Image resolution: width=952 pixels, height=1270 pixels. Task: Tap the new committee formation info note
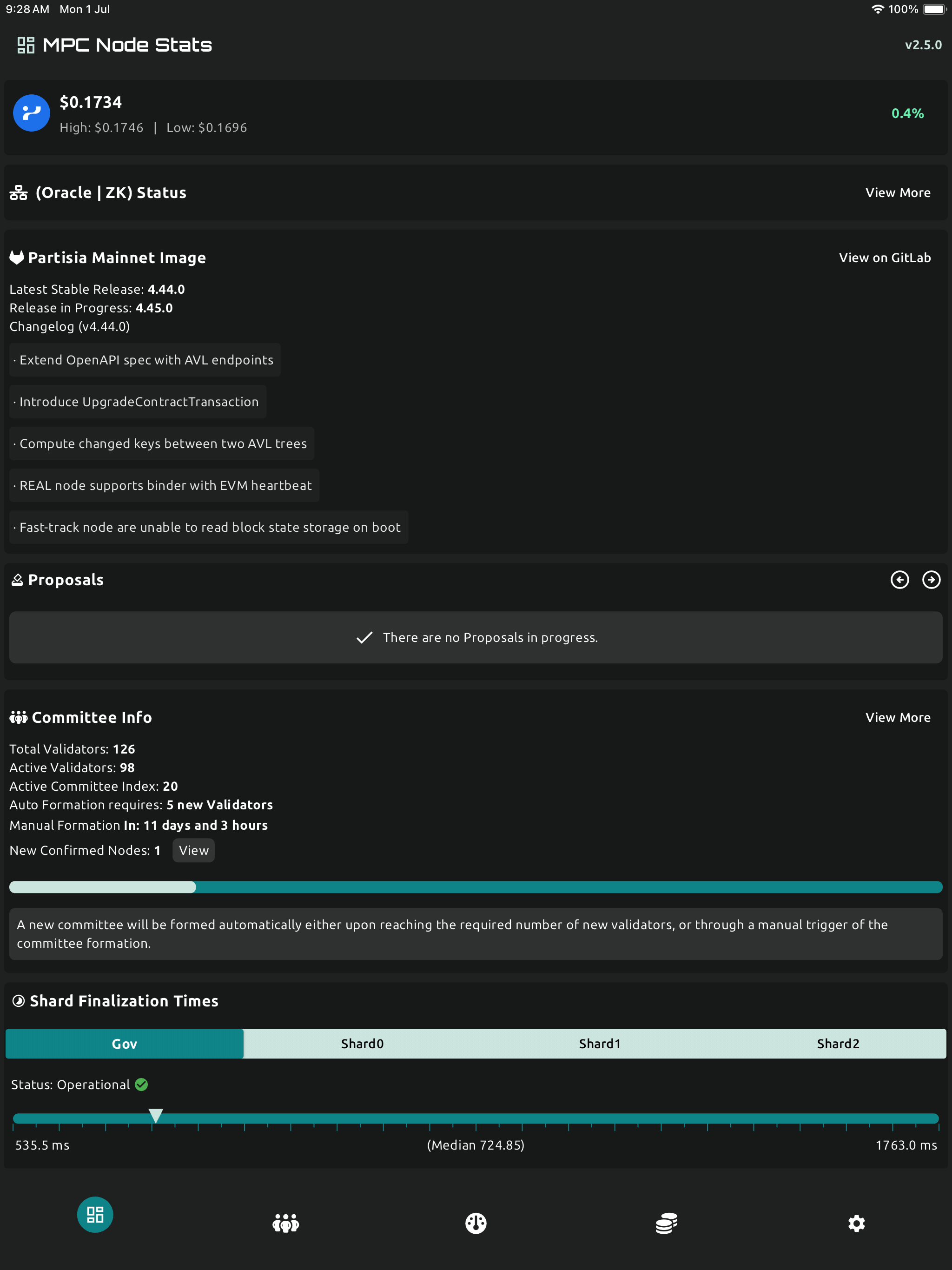pyautogui.click(x=476, y=934)
